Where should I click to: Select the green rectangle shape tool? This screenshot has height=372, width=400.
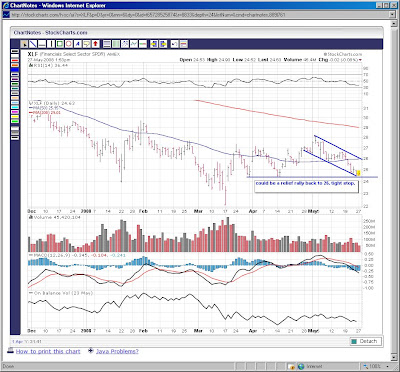(x=60, y=44)
